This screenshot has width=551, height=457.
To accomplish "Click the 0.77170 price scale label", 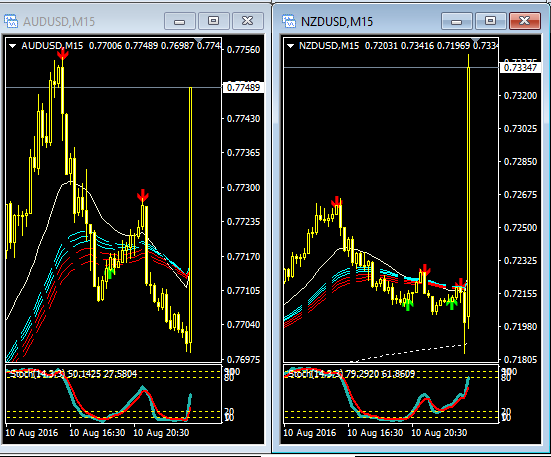I will 244,256.
